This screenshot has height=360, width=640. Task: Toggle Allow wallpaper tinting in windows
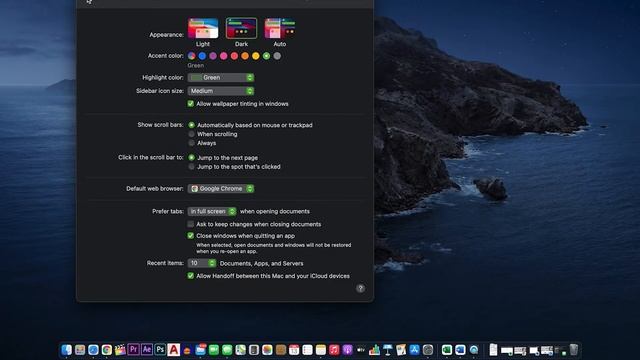click(x=191, y=104)
